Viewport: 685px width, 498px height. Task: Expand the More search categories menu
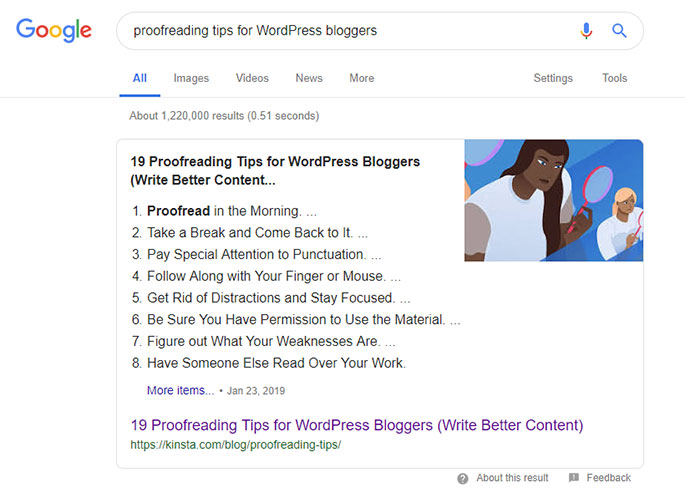(x=362, y=78)
